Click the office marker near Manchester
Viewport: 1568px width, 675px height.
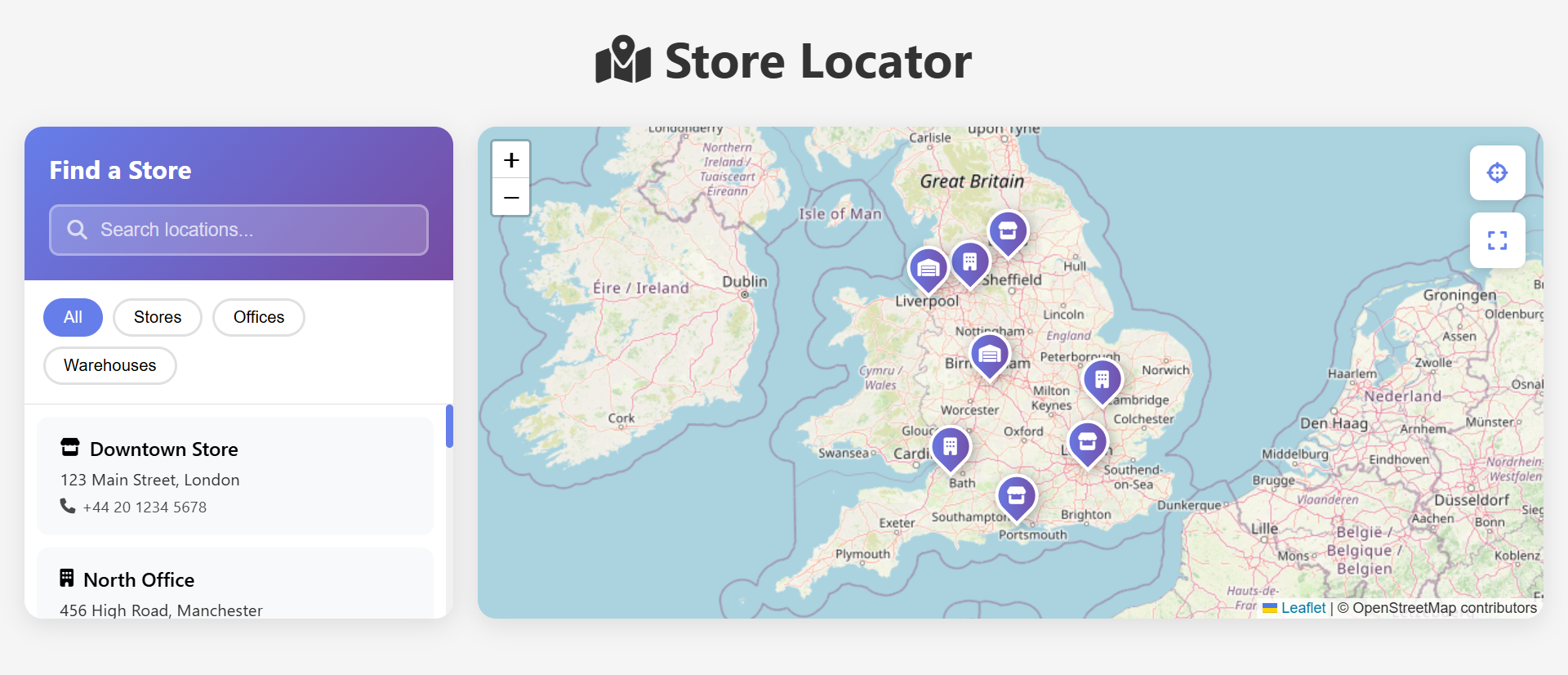pyautogui.click(x=969, y=262)
